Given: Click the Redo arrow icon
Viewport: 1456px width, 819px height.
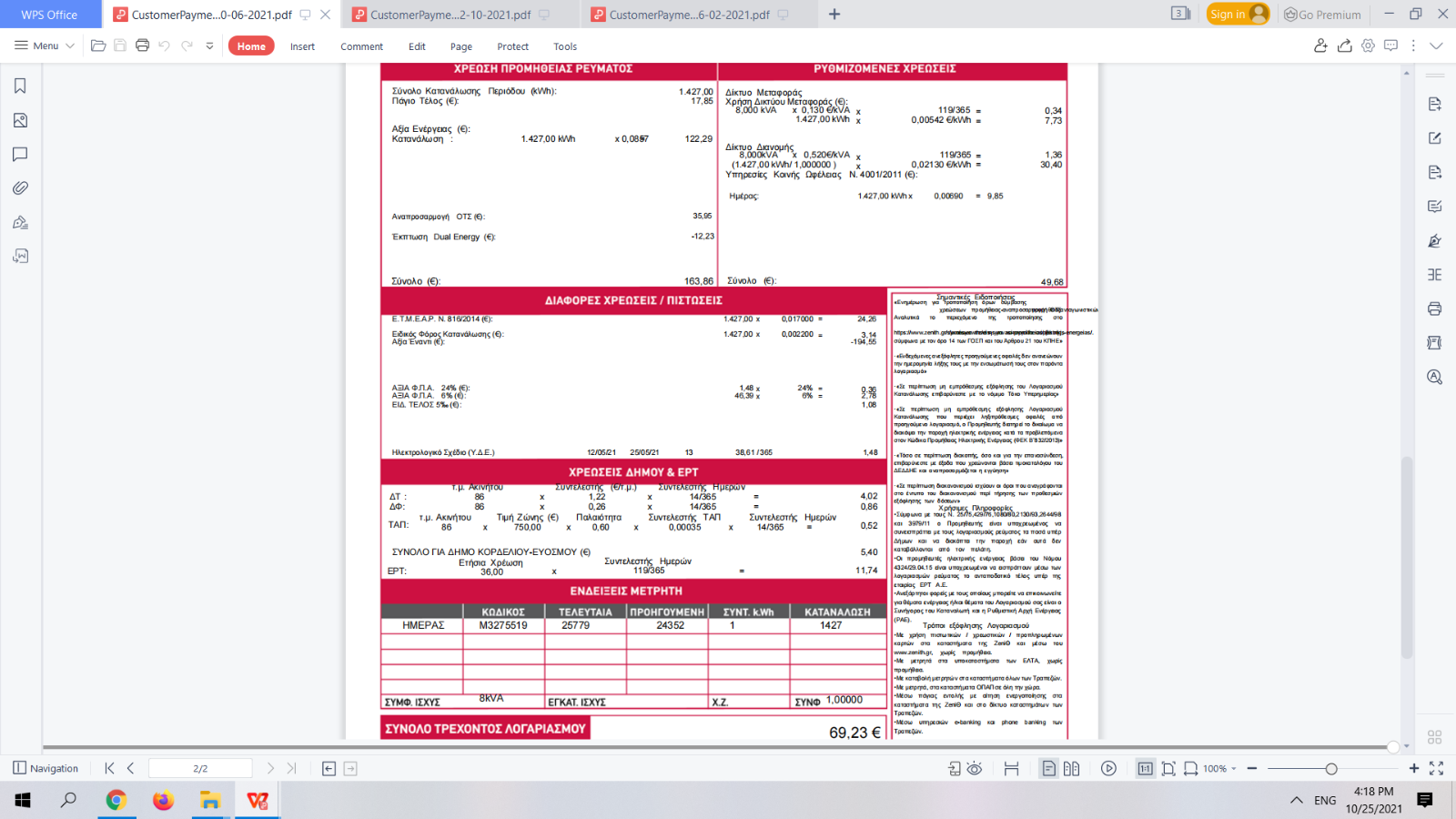Looking at the screenshot, I should click(x=187, y=45).
